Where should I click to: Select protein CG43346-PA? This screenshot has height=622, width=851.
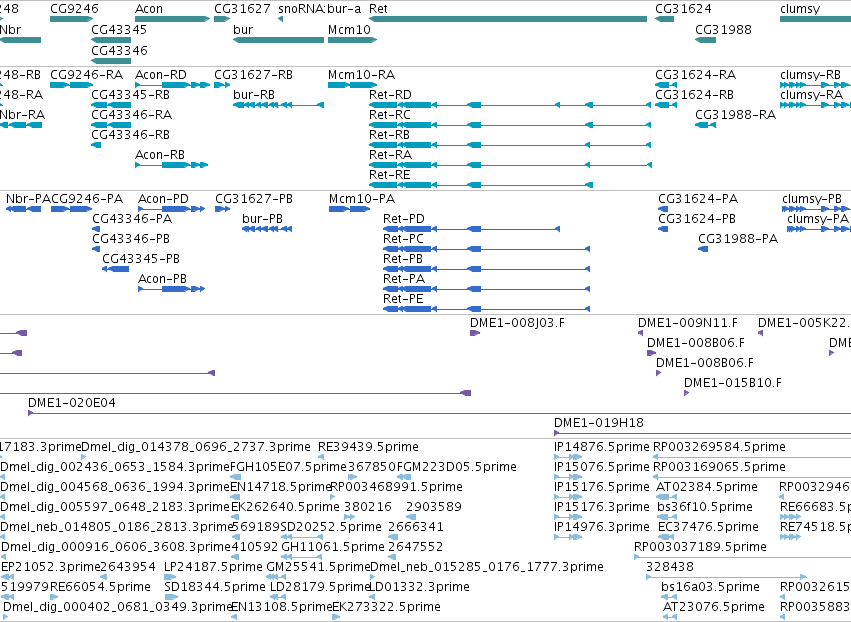click(x=132, y=219)
